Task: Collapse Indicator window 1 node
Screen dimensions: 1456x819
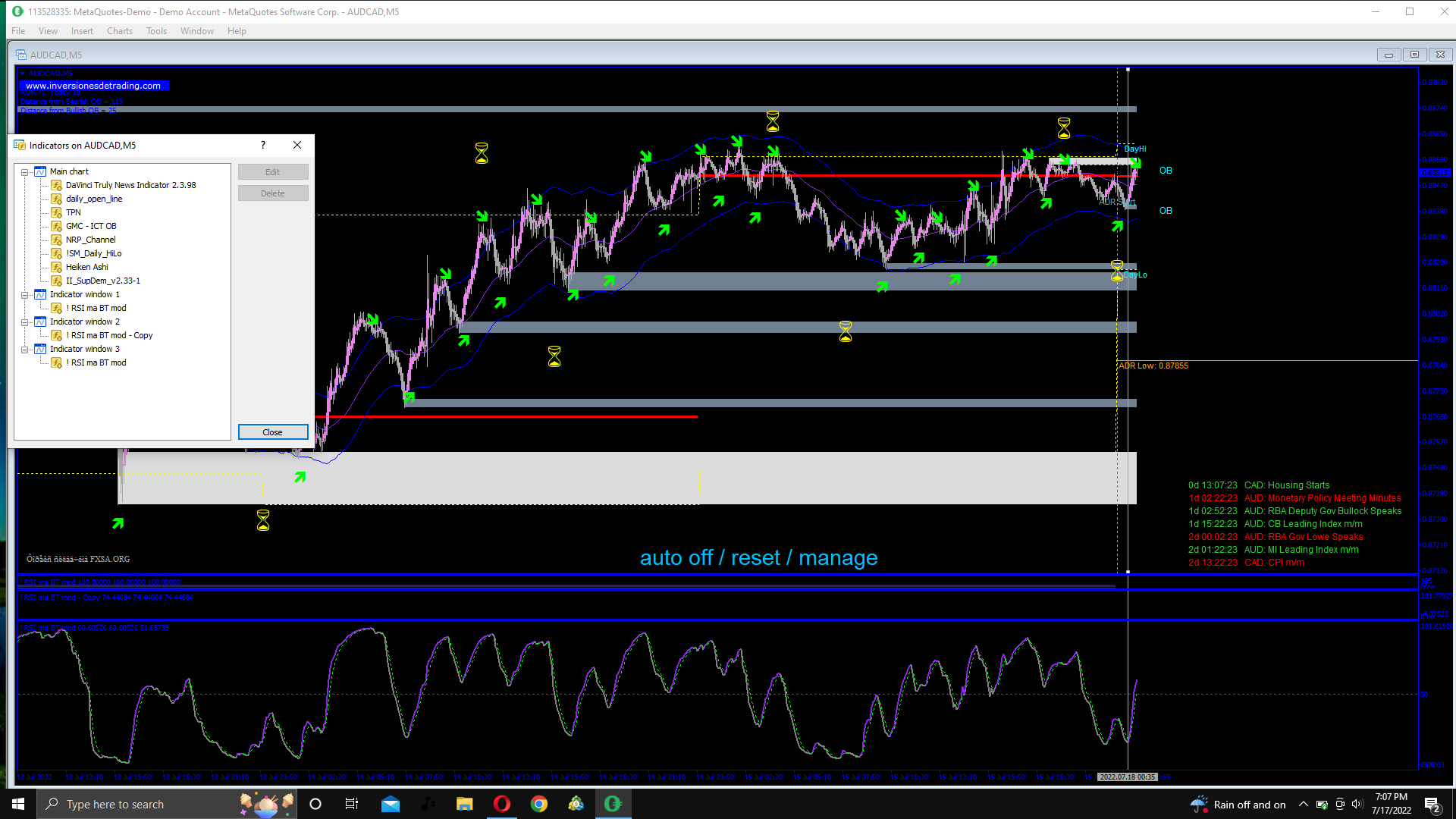Action: [x=25, y=295]
